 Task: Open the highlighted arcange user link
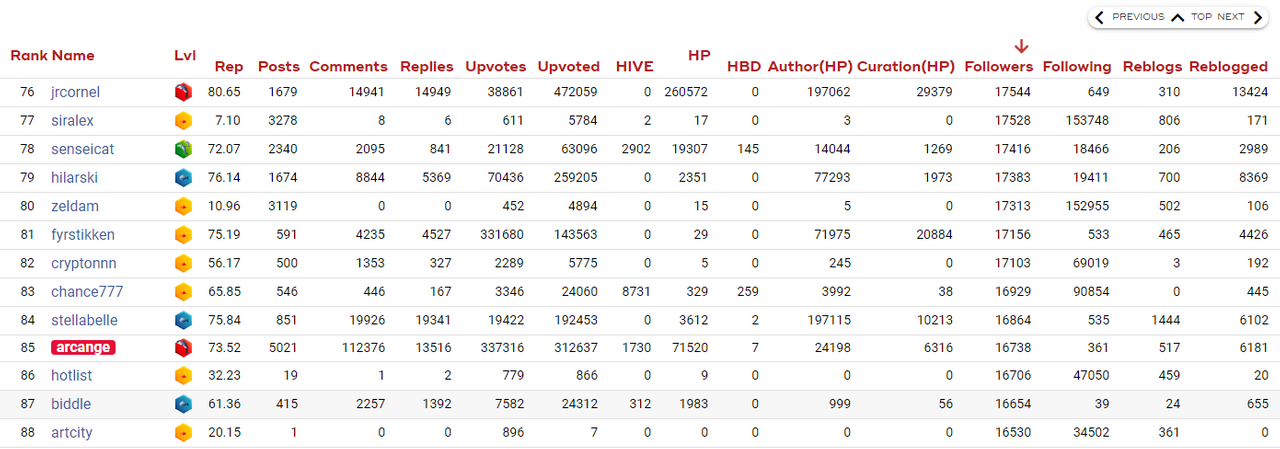(83, 348)
